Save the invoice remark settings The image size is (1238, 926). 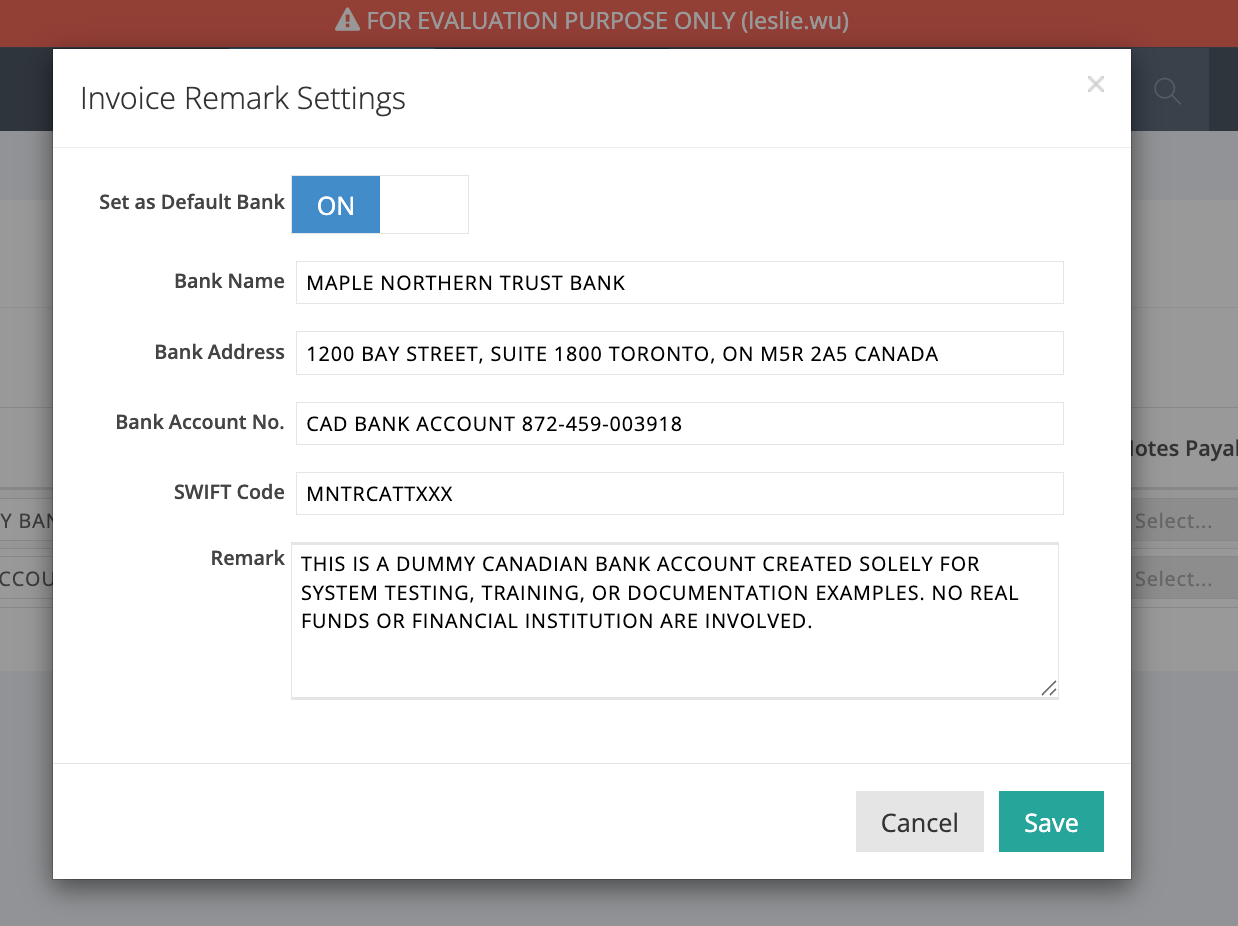pos(1051,821)
